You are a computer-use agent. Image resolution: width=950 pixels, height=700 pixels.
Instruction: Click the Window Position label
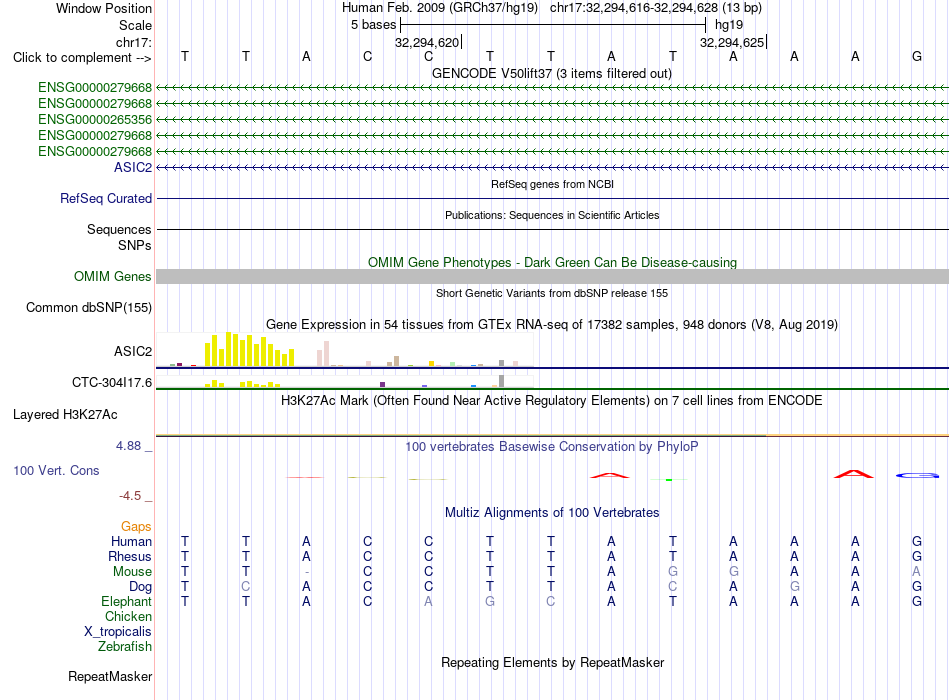pyautogui.click(x=104, y=8)
